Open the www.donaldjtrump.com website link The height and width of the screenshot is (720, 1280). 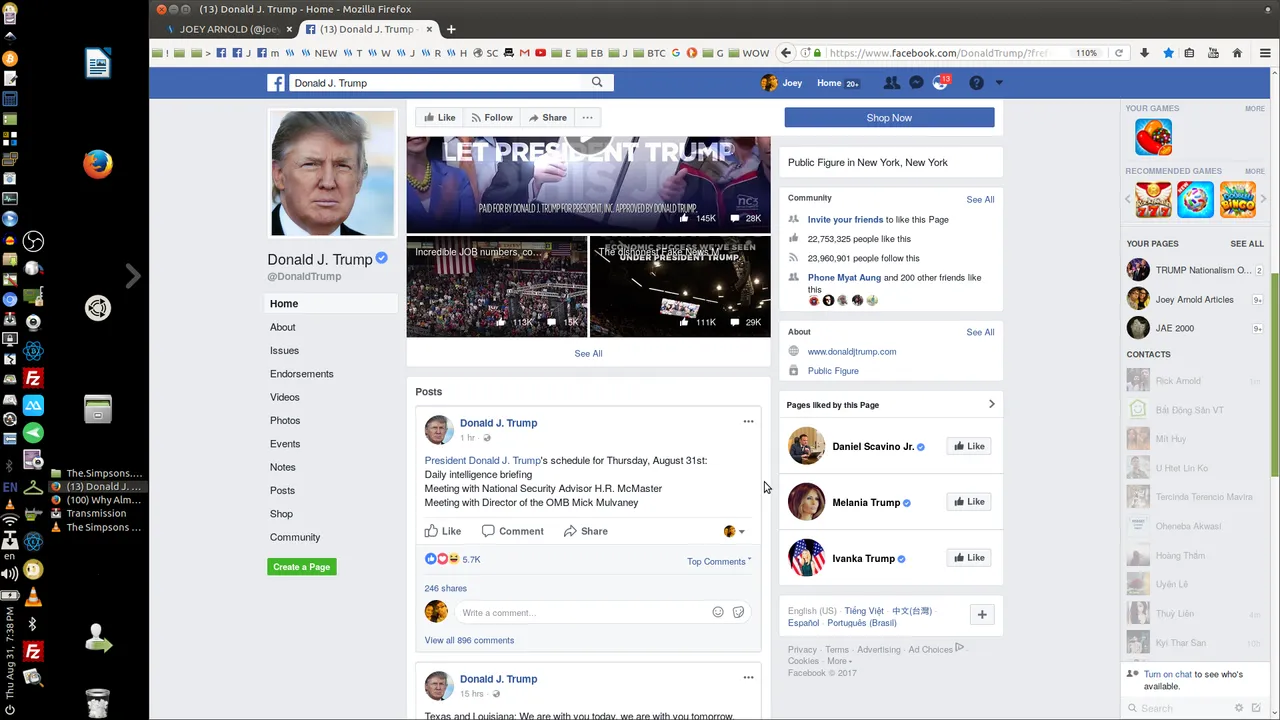pyautogui.click(x=852, y=352)
